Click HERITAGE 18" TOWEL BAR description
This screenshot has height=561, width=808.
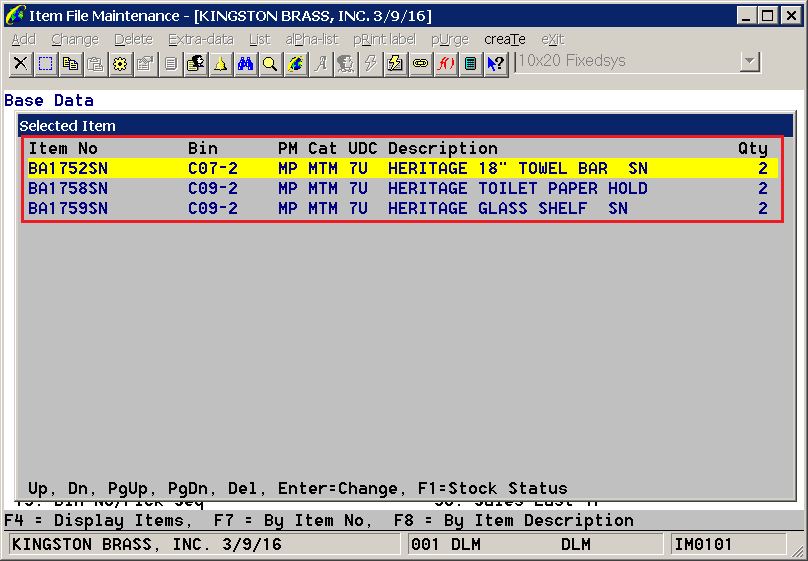click(x=518, y=168)
